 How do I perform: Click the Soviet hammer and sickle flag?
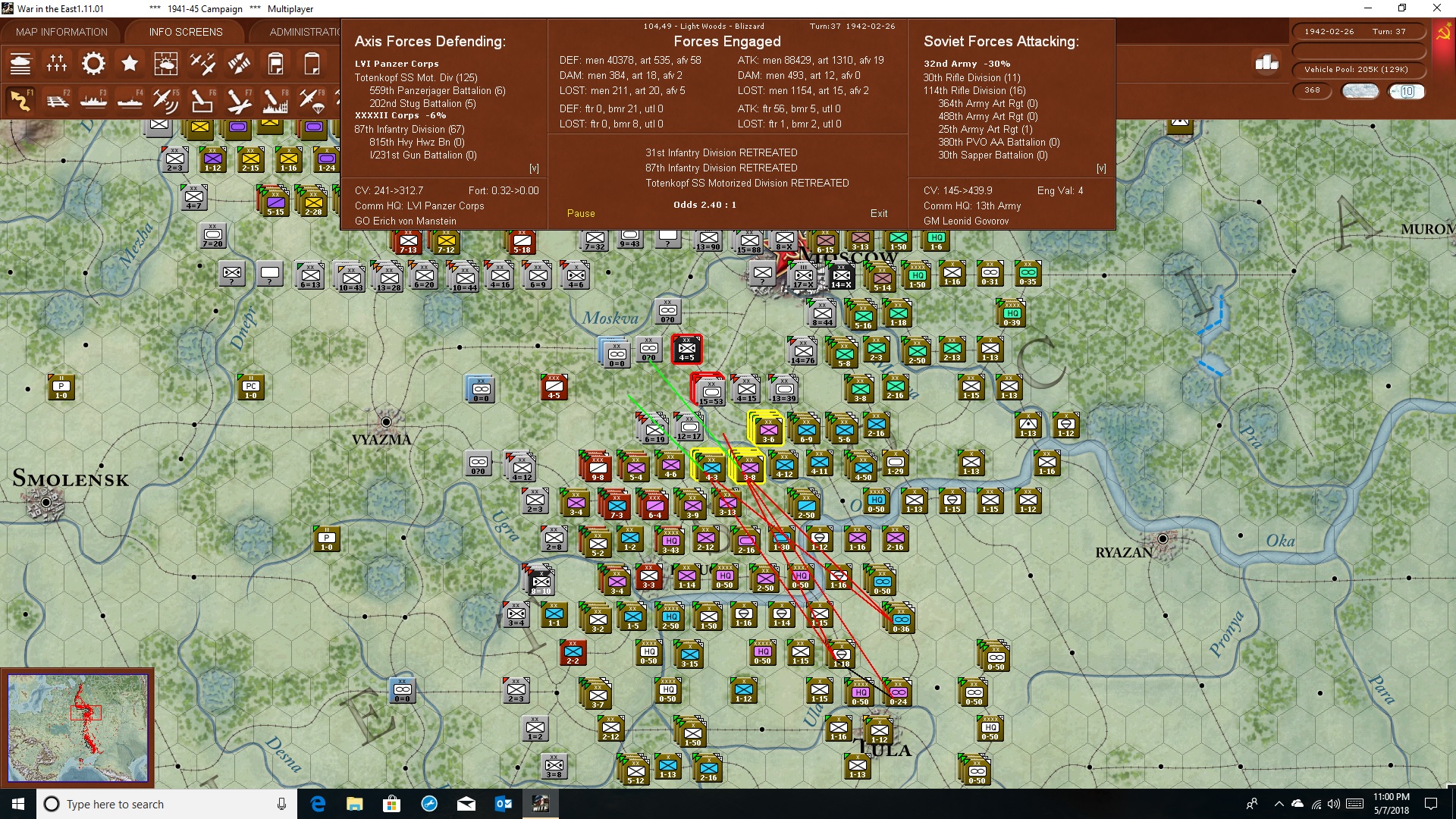(1443, 33)
